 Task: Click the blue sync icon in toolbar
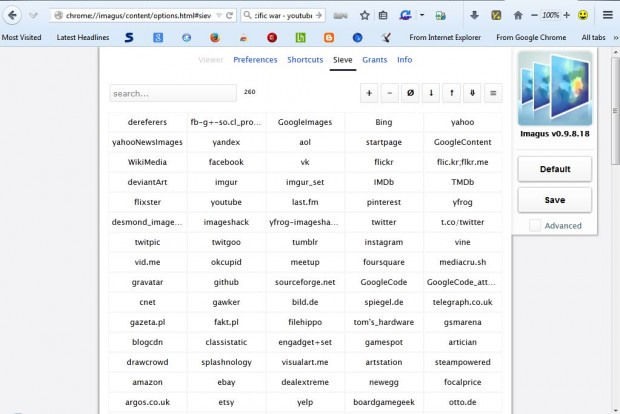coord(405,15)
